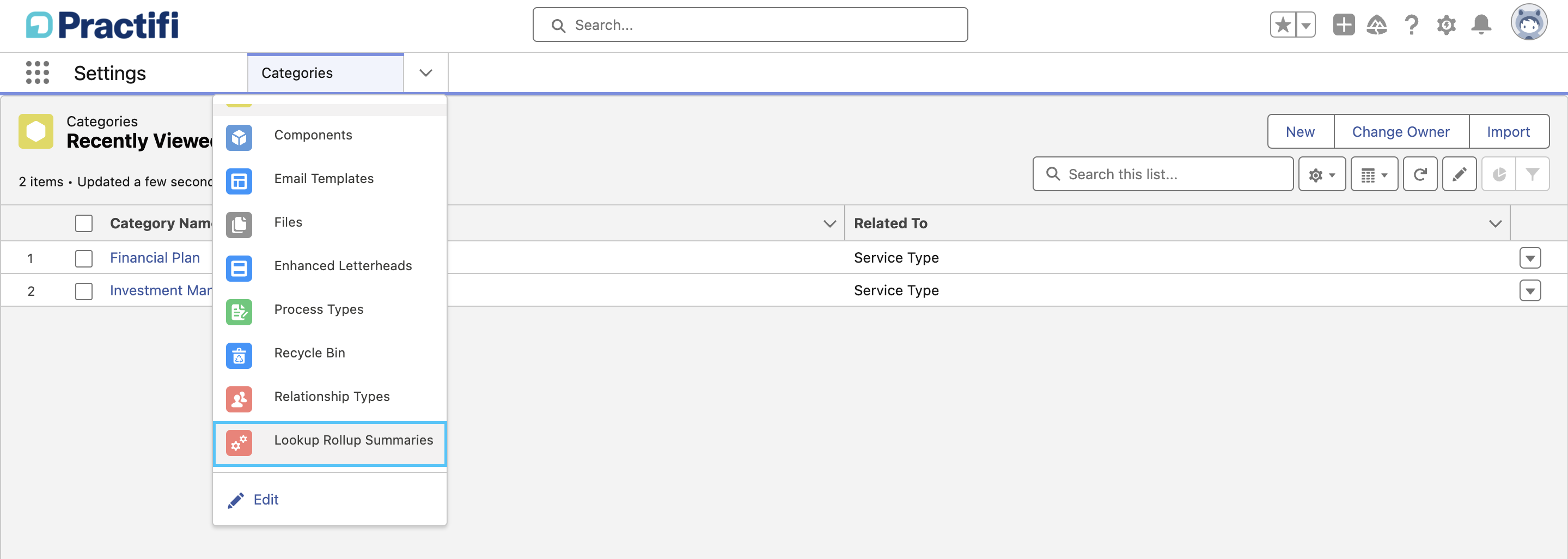Click the global Search field

click(749, 25)
